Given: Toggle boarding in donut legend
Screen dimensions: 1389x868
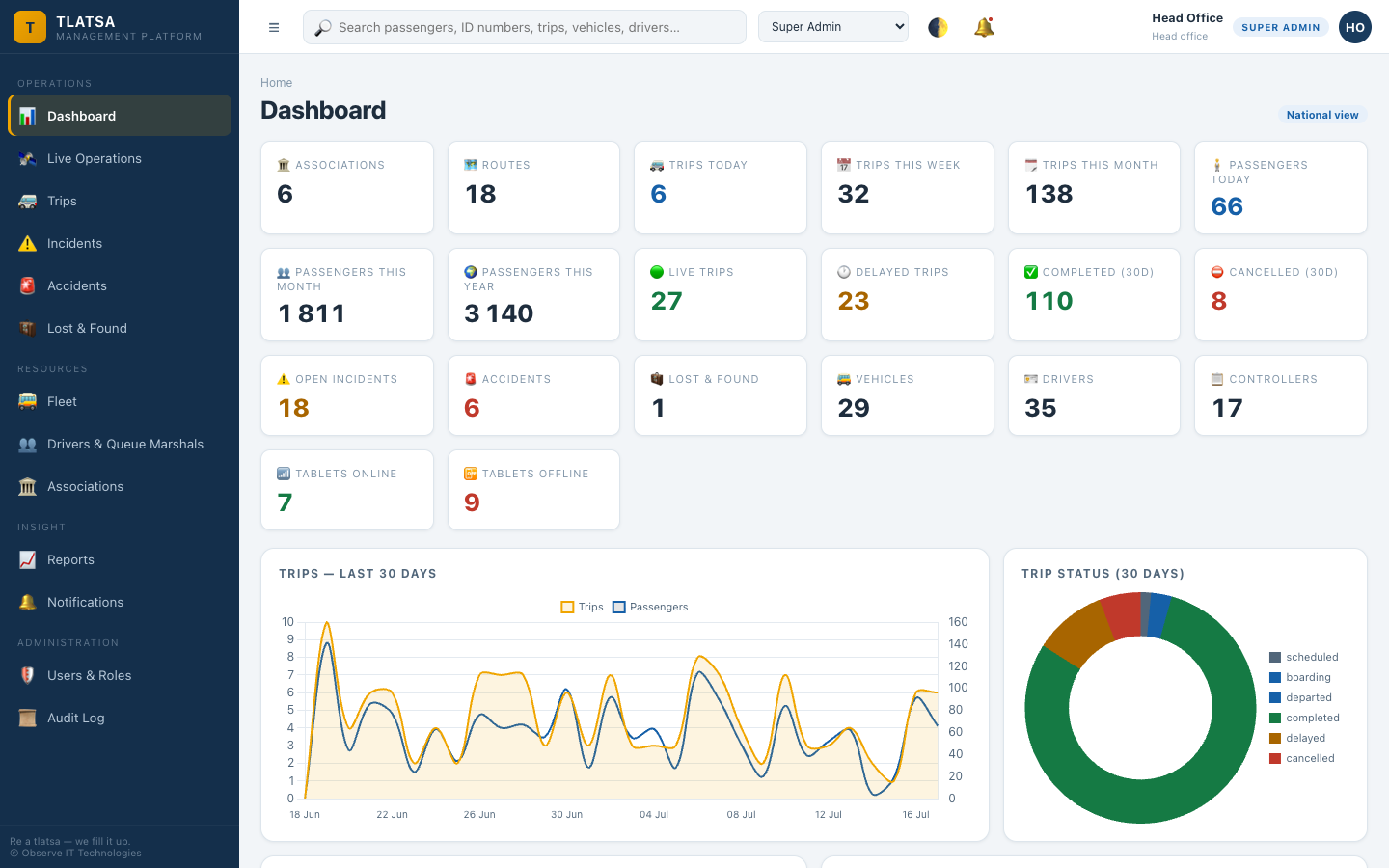Looking at the screenshot, I should (x=1300, y=677).
